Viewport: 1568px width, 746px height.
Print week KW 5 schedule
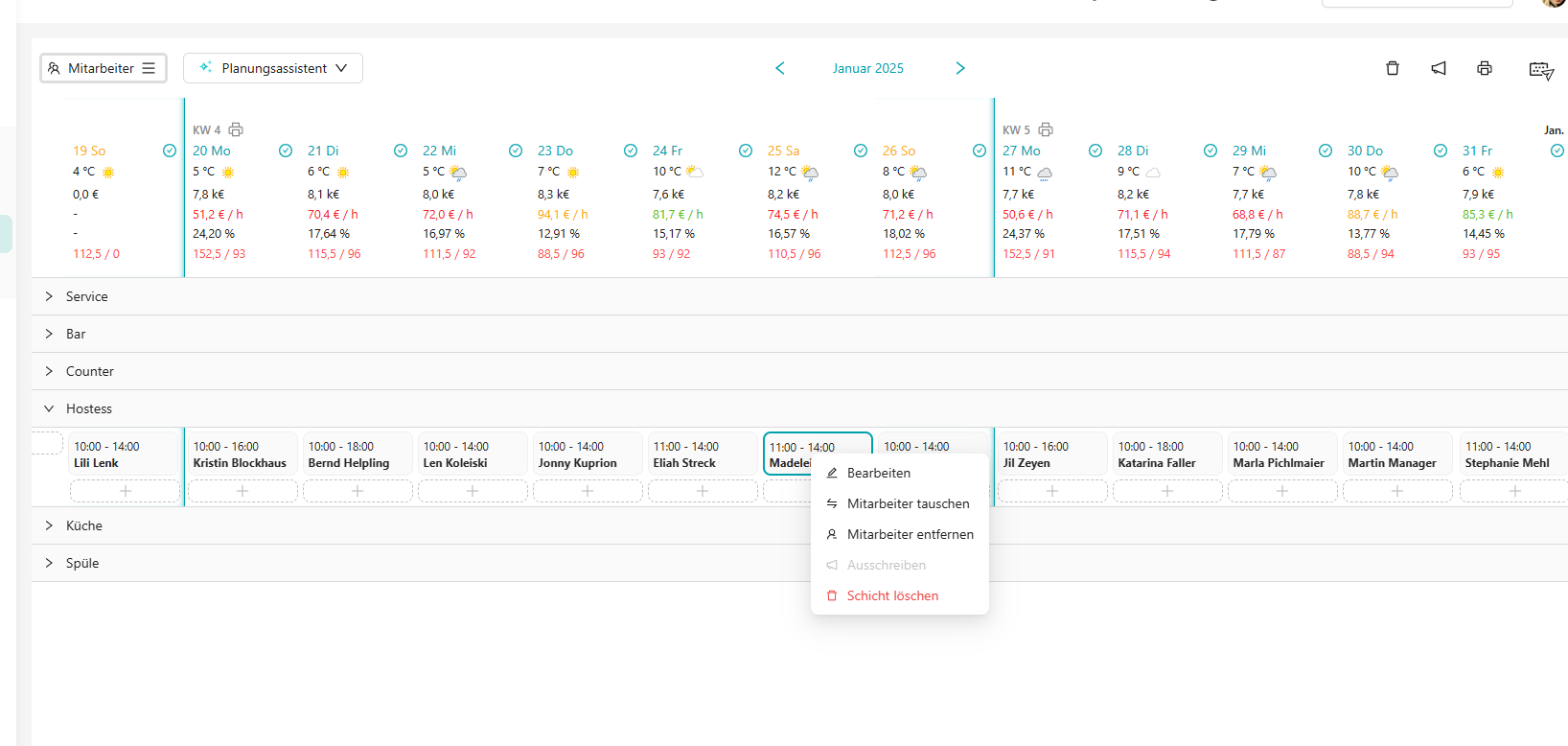[x=1046, y=129]
